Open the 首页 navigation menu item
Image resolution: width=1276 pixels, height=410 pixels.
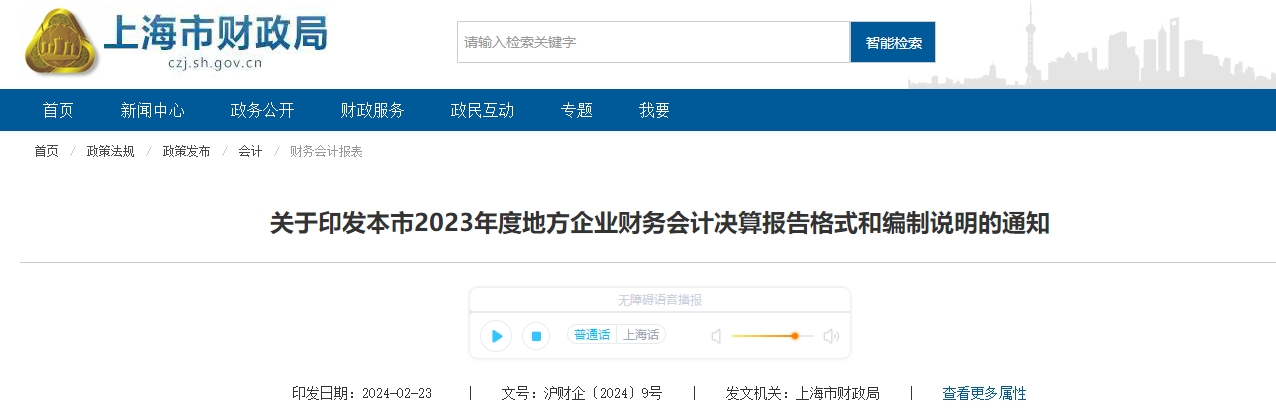pos(57,110)
